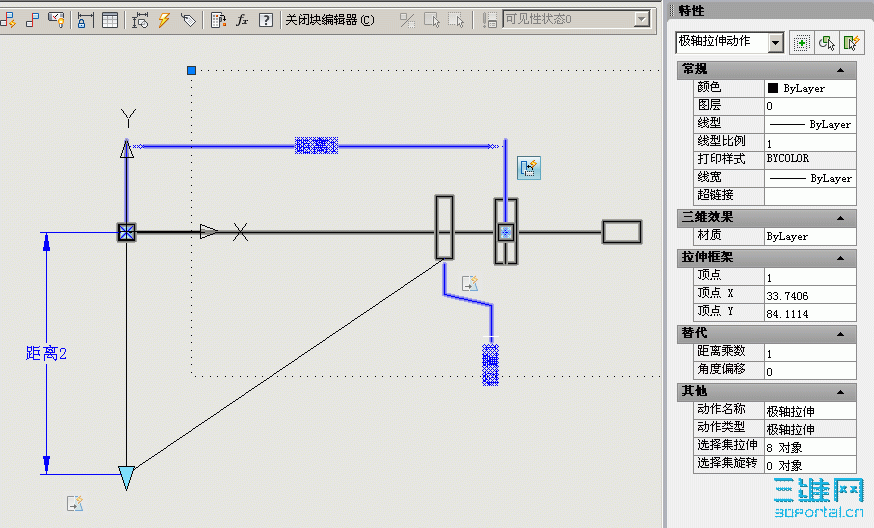
Task: Click the lightning bolt action icon
Action: pos(164,20)
